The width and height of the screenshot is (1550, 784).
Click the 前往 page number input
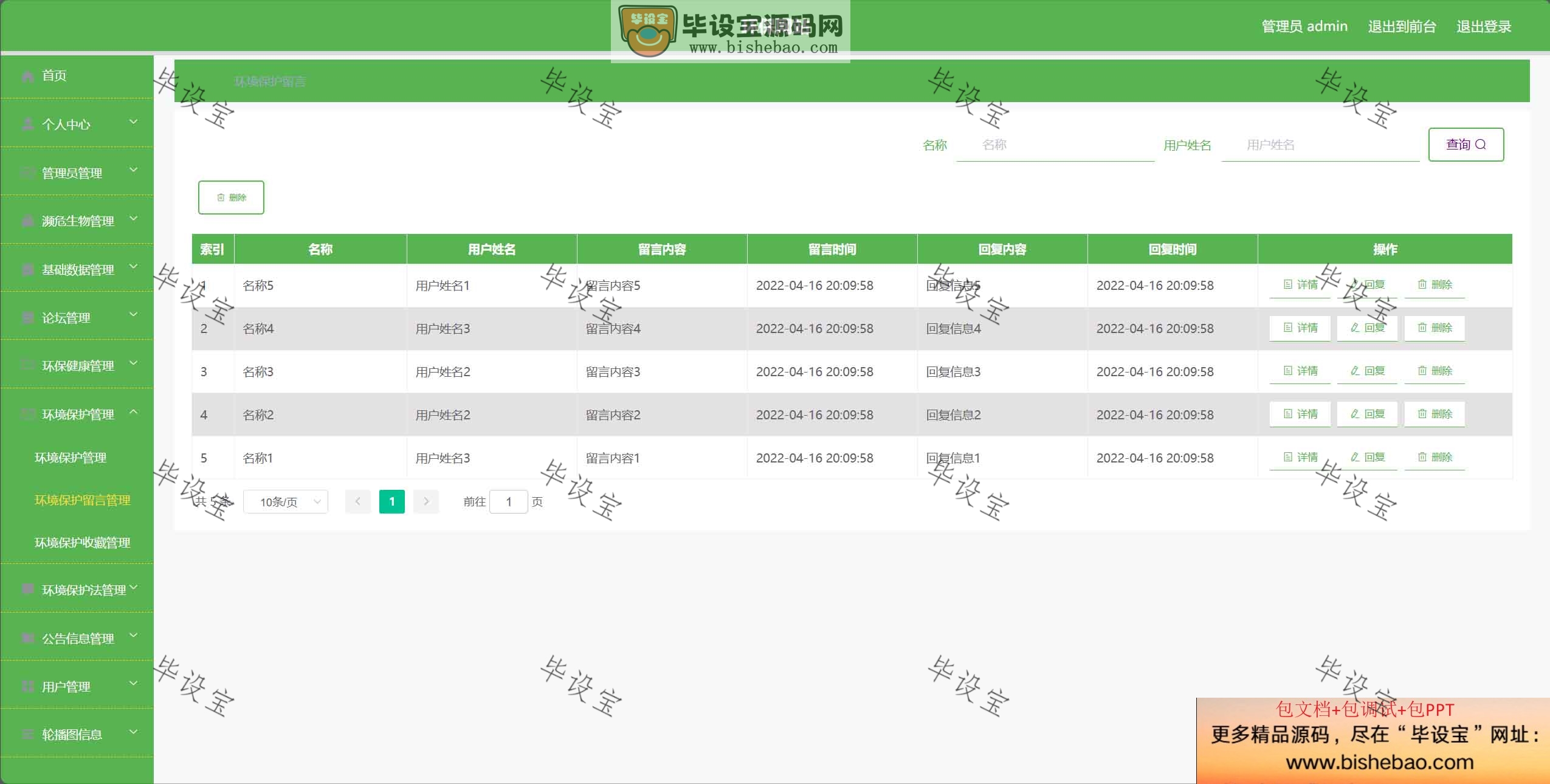[509, 501]
